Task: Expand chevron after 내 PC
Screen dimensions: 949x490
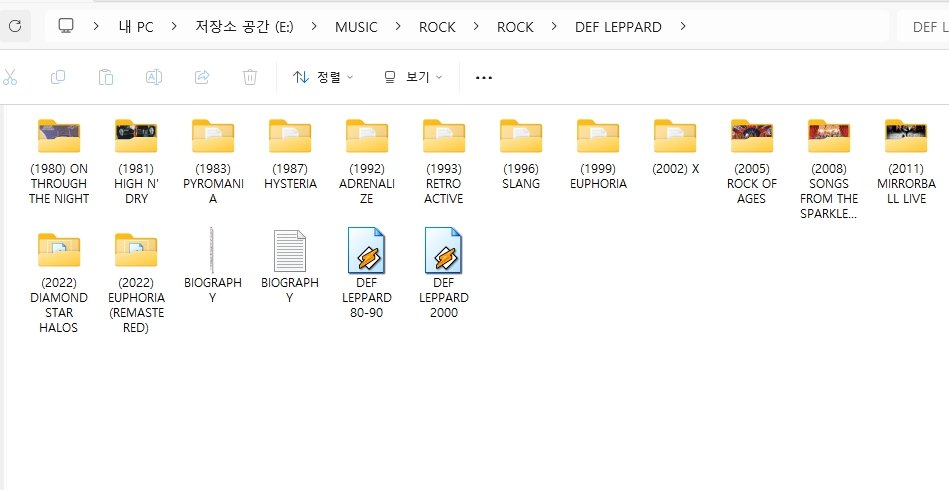Action: 174,27
